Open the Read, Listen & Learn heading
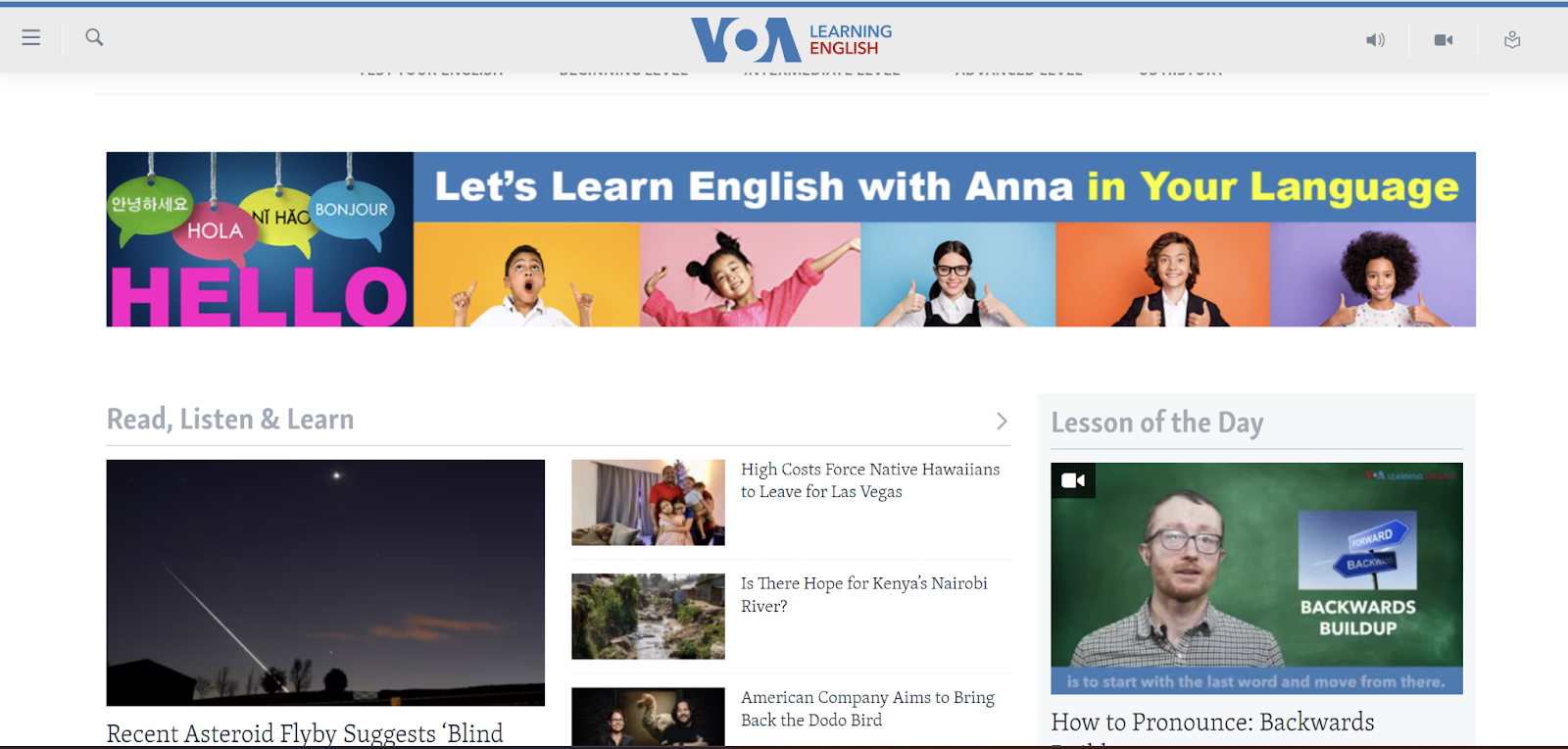 click(x=230, y=420)
